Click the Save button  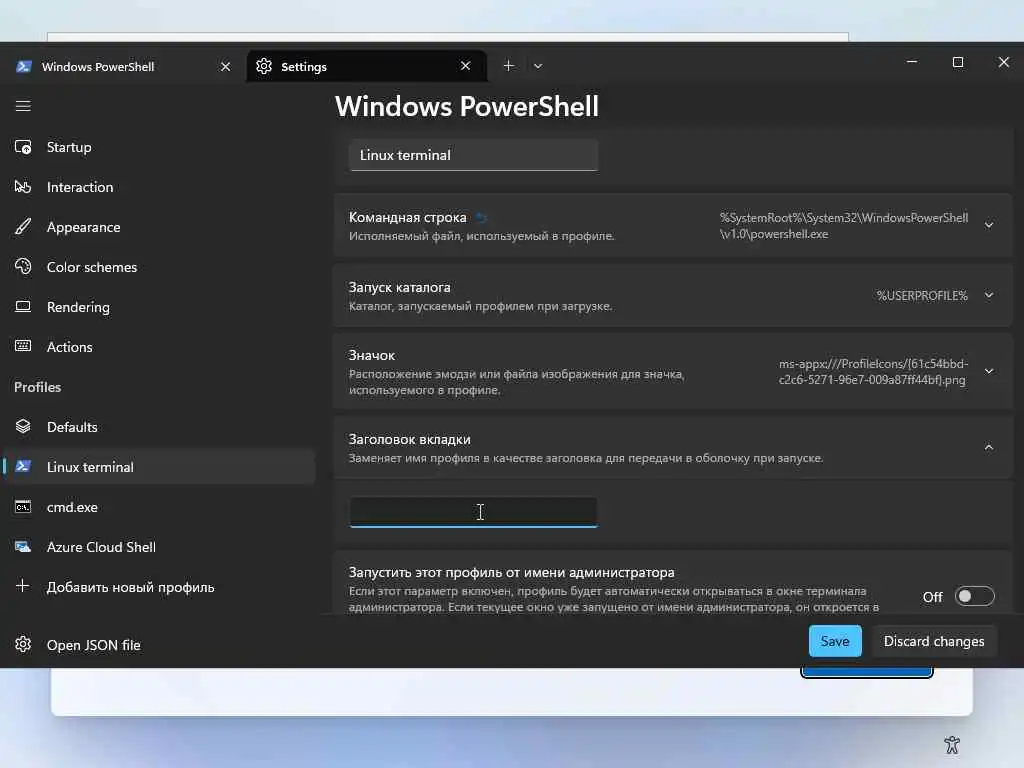(x=835, y=641)
